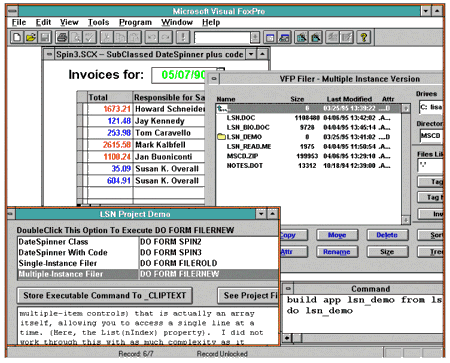450x363 pixels.
Task: Click the AutoForm toolbar icon
Action: (332, 37)
